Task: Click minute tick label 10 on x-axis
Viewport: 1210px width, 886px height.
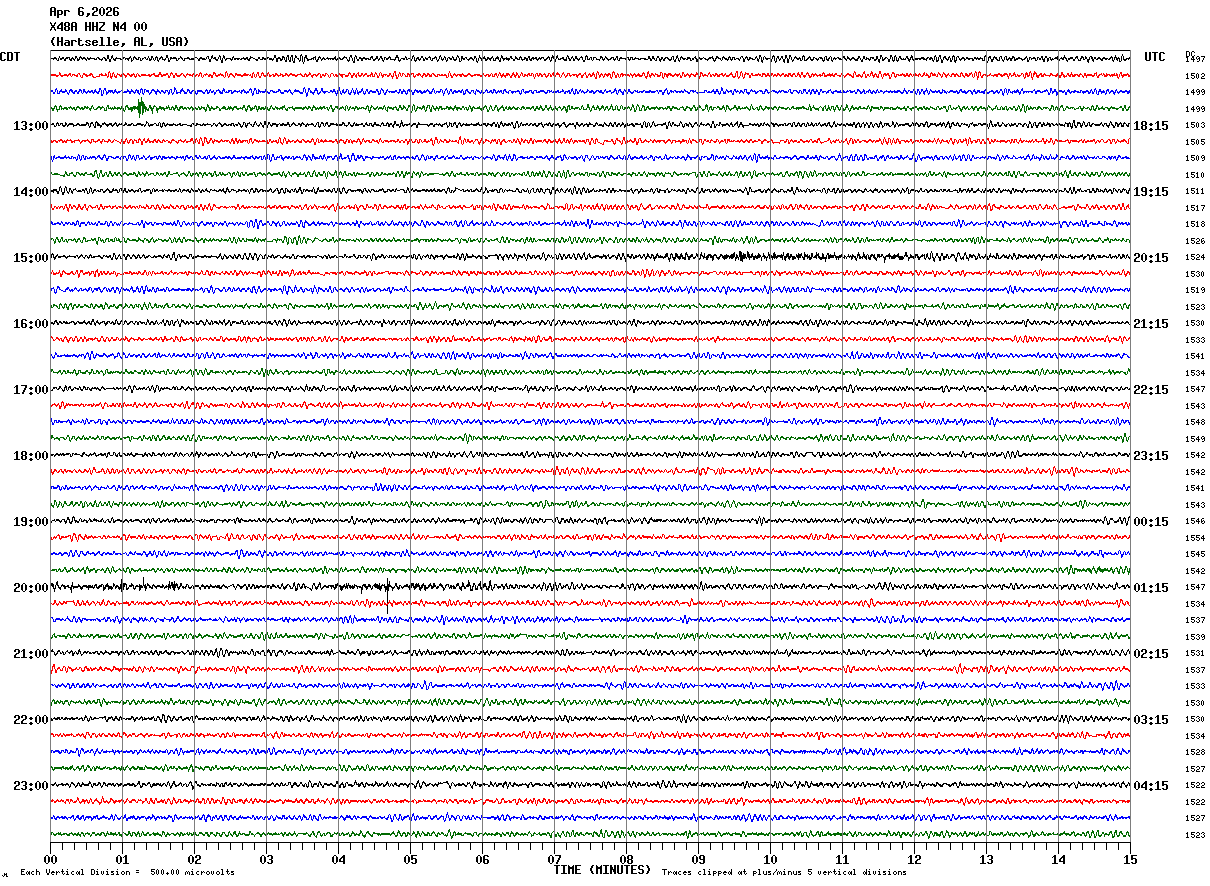Action: pyautogui.click(x=770, y=859)
